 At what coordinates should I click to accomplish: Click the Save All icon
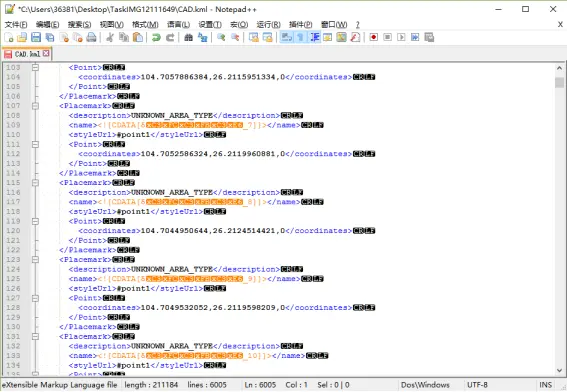coord(50,37)
